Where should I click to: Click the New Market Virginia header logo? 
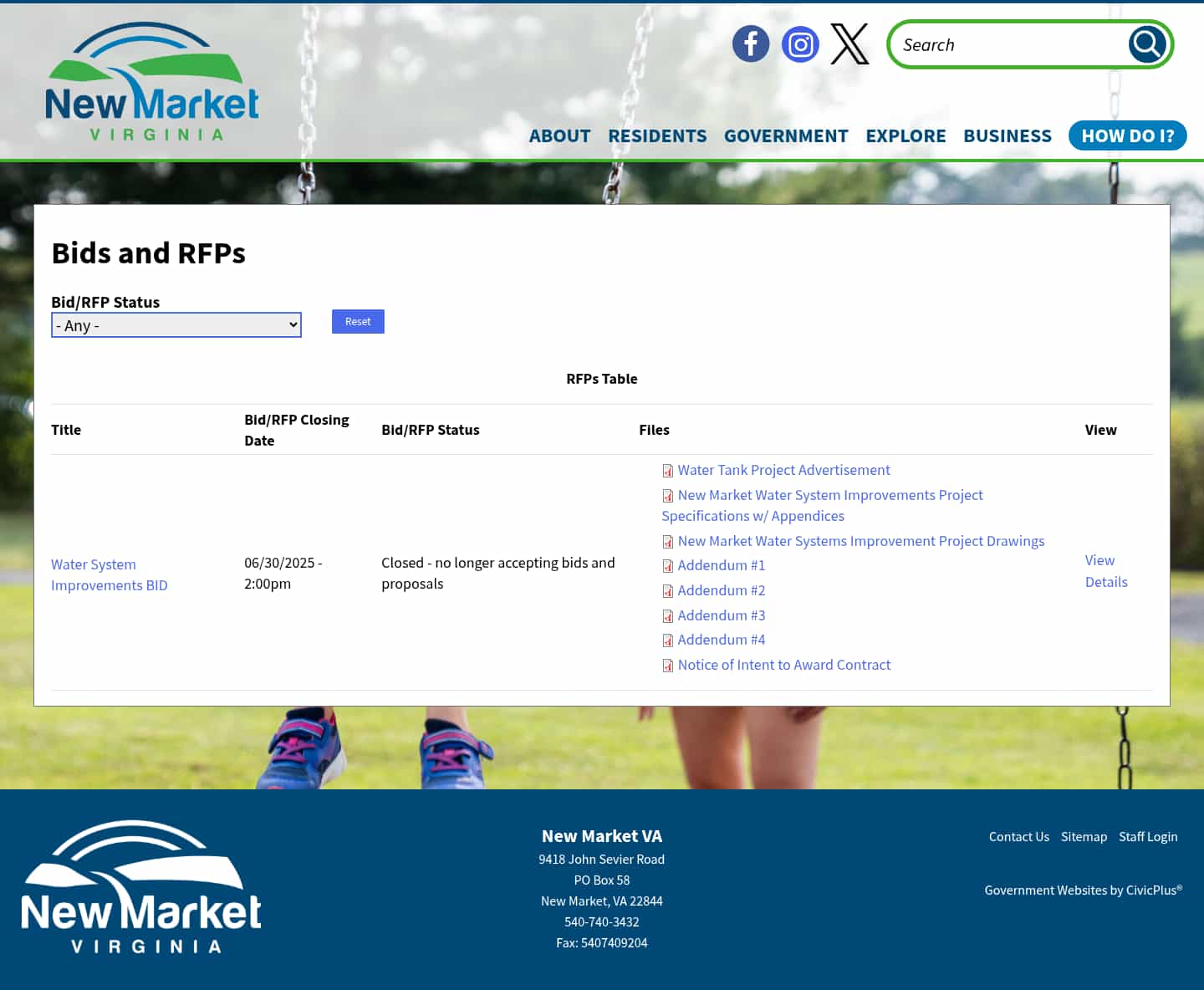pyautogui.click(x=152, y=81)
